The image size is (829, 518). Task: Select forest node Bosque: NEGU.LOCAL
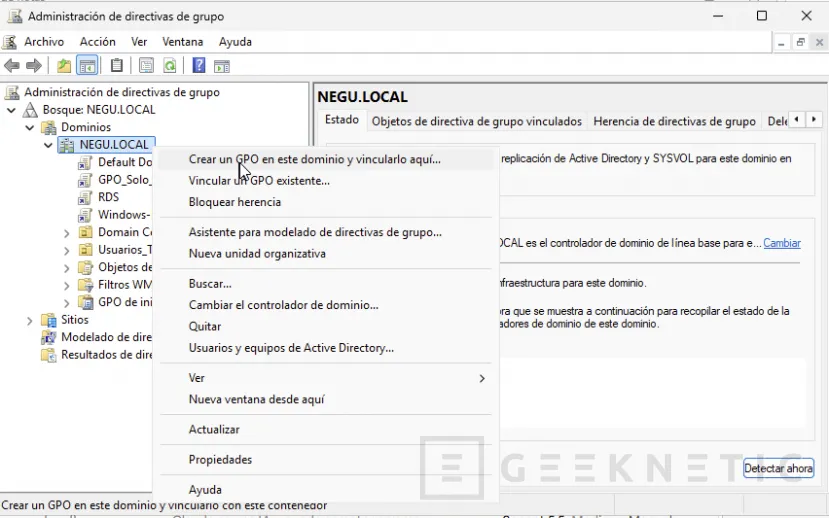pos(99,110)
